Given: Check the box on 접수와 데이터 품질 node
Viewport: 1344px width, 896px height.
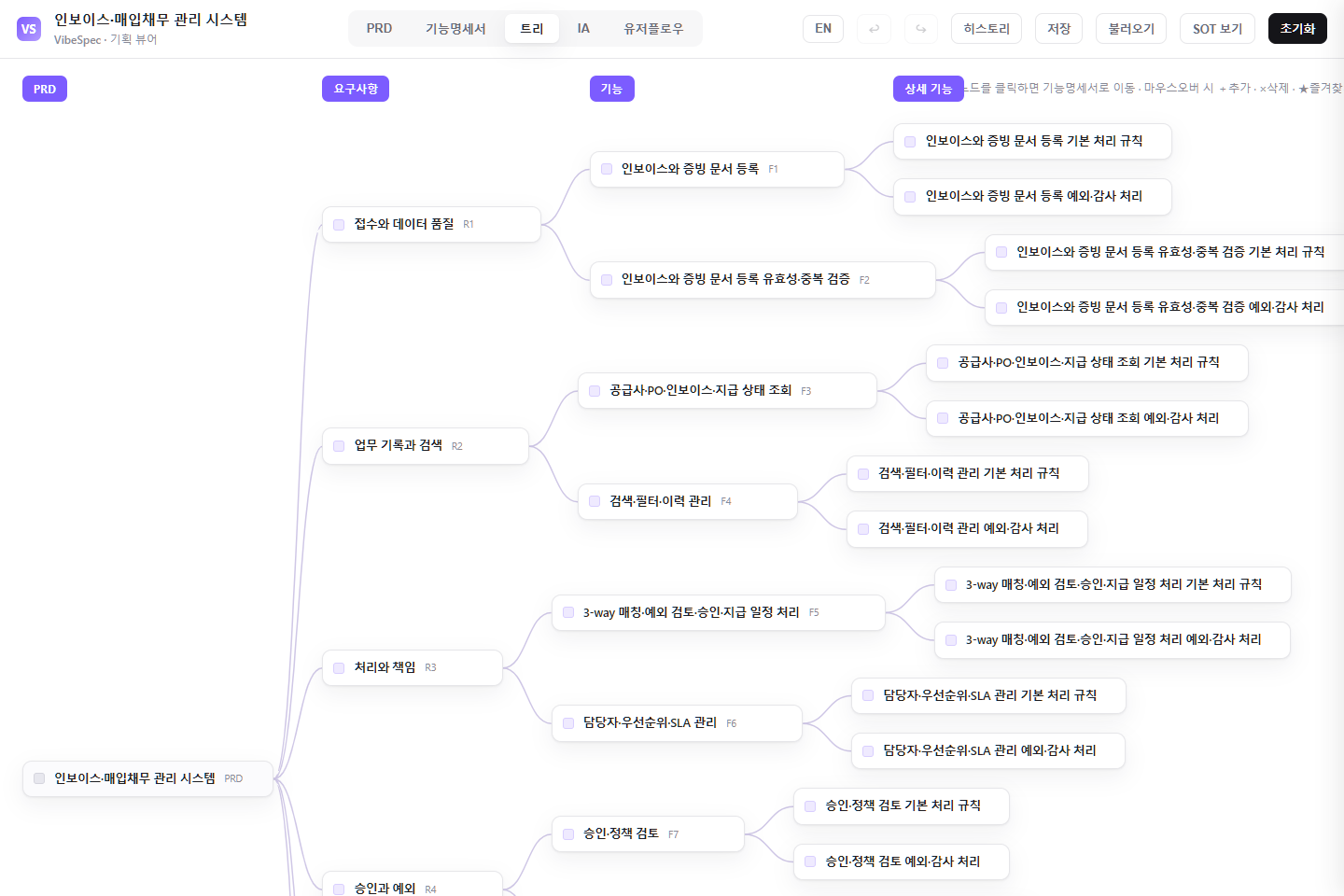Looking at the screenshot, I should click(339, 224).
